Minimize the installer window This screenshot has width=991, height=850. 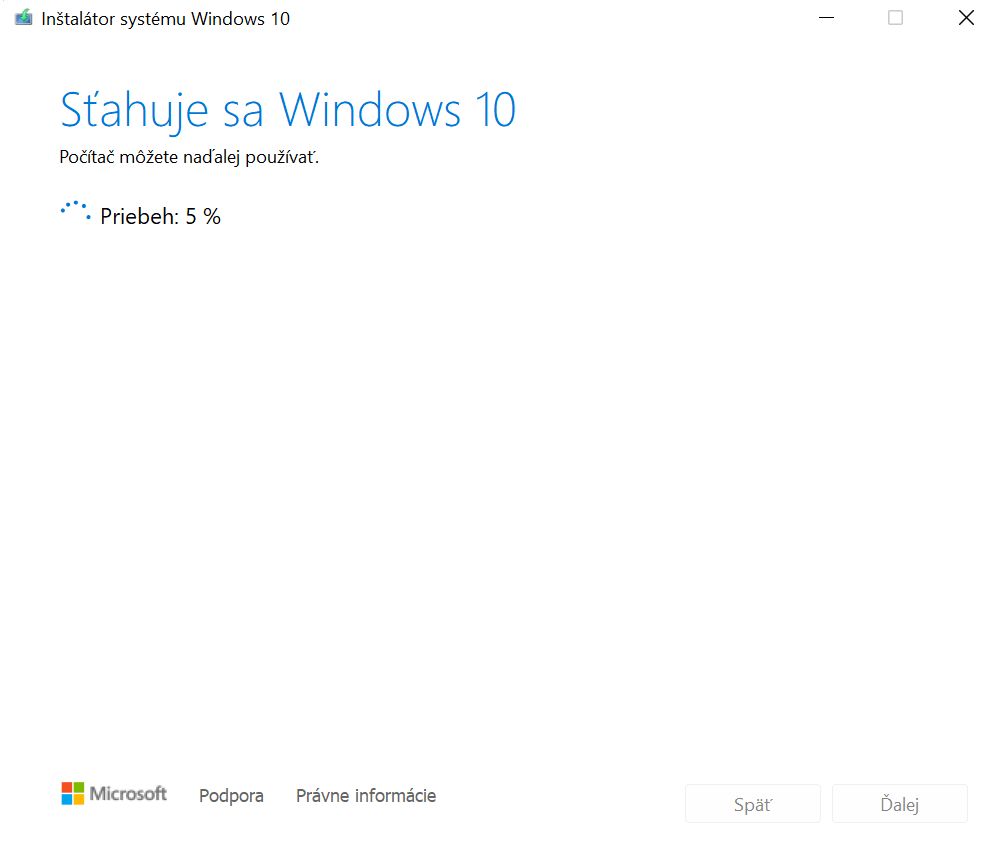pos(826,18)
